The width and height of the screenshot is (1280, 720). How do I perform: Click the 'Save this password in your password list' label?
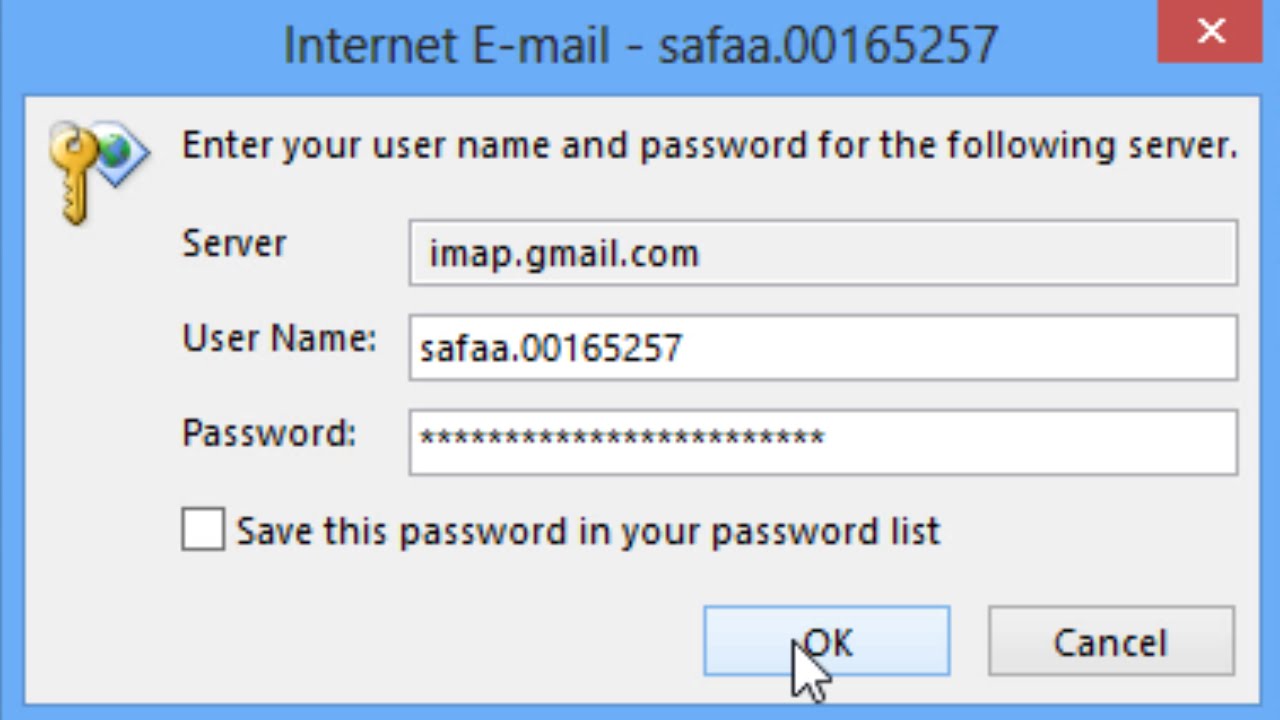coord(588,531)
